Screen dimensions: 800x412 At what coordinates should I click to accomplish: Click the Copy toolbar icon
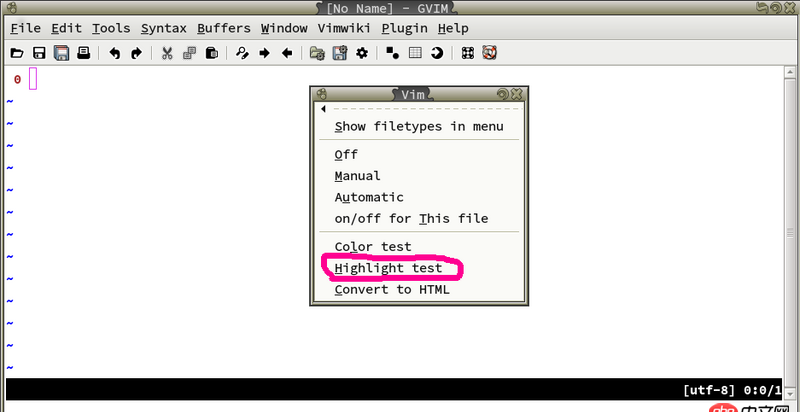(x=189, y=53)
